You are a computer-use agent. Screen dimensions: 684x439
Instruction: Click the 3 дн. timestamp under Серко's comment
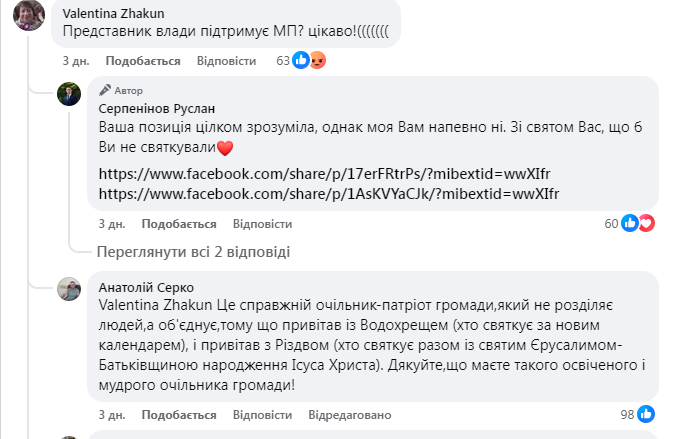[x=110, y=414]
